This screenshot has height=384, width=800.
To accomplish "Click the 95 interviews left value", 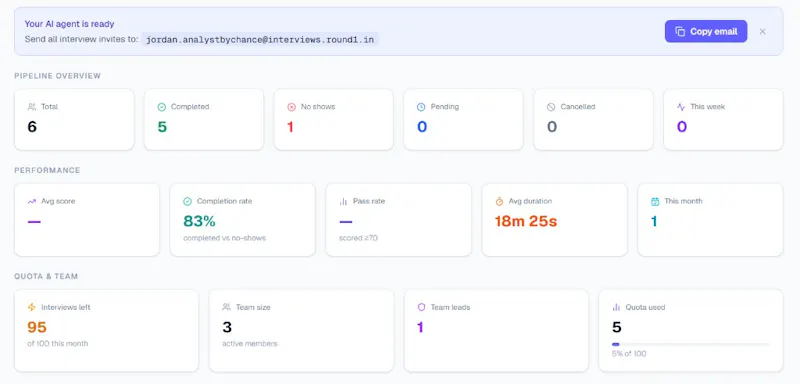I will coord(37,327).
